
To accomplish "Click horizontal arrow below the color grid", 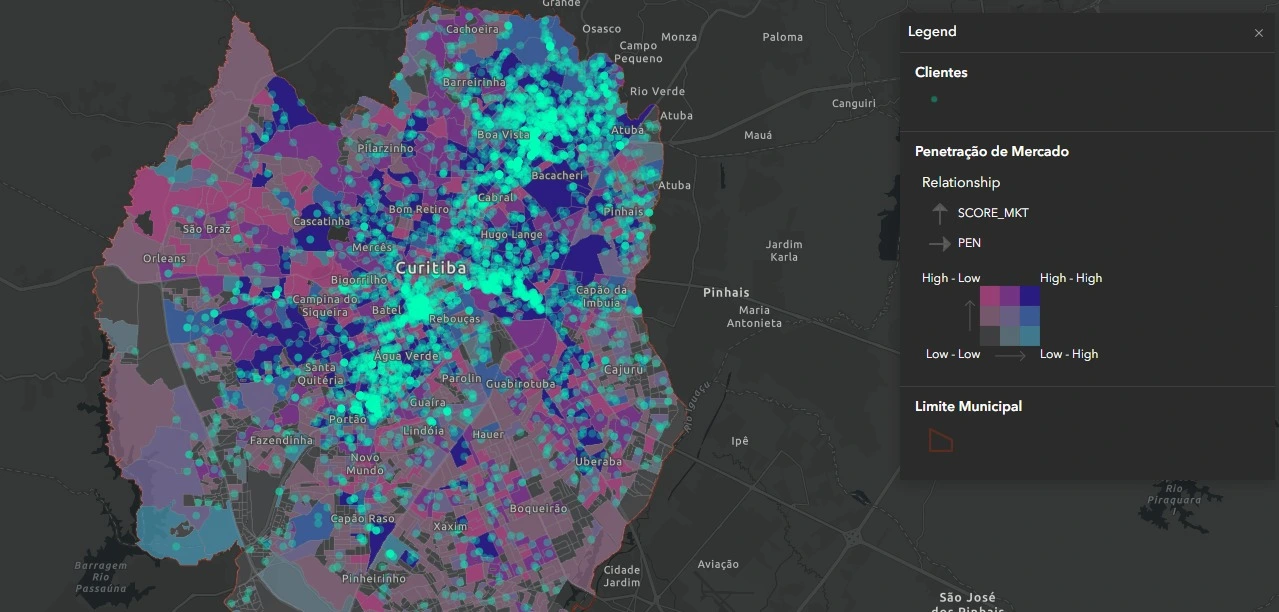I will pos(1010,355).
